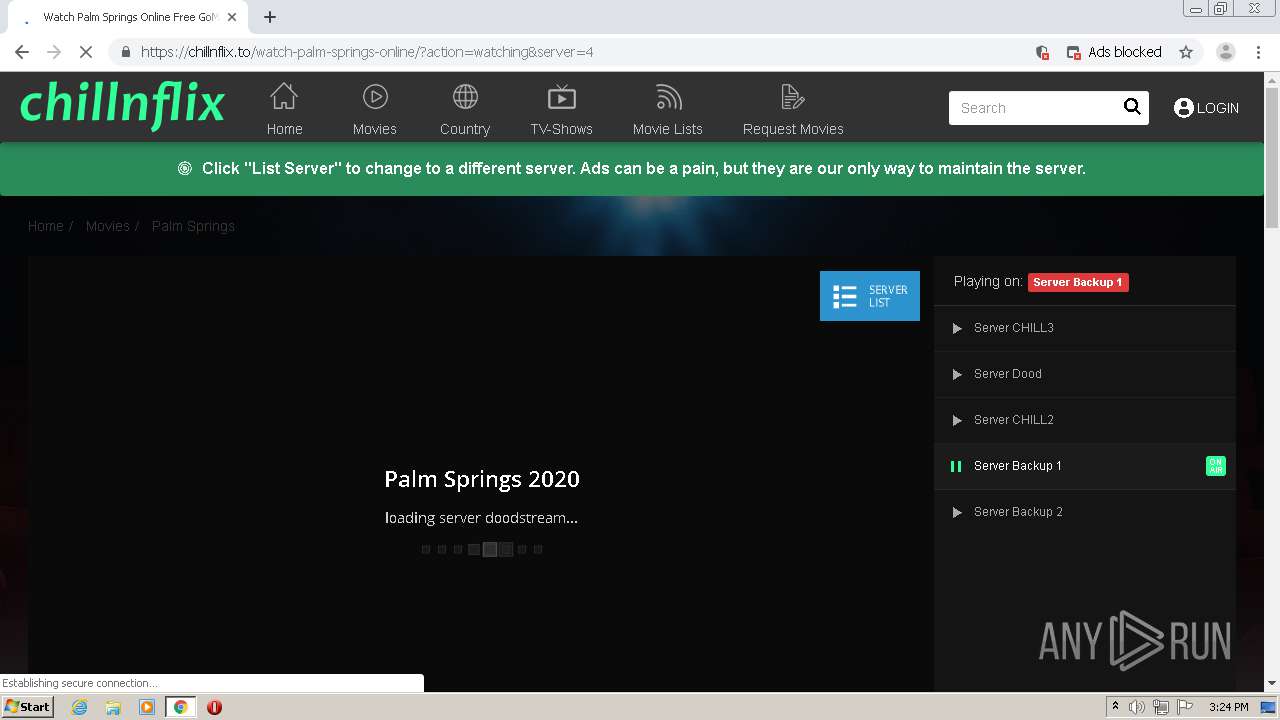Open Chrome three-dot menu
The image size is (1280, 720).
1259,52
